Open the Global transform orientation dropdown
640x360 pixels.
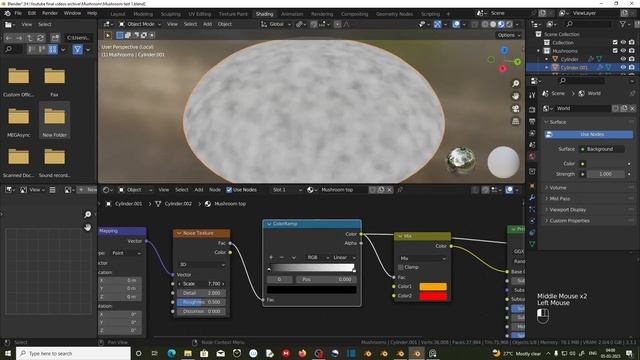276,24
